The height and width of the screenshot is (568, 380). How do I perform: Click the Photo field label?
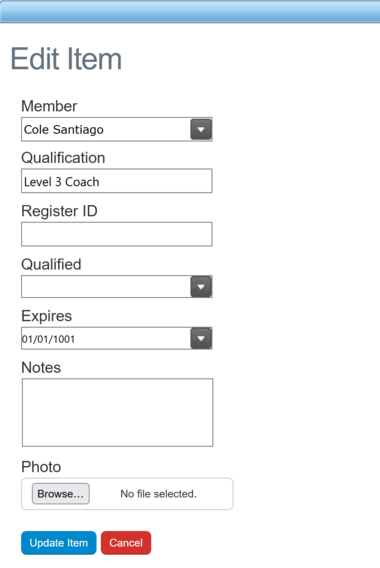click(41, 467)
